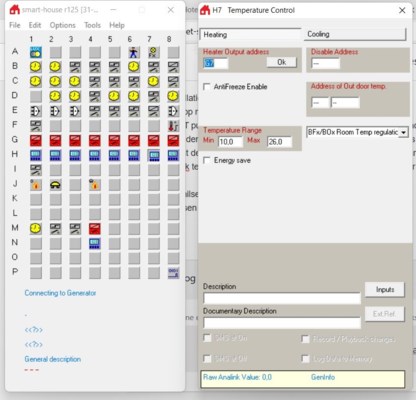Select the red module icon at G1
The image size is (416, 400).
36,140
